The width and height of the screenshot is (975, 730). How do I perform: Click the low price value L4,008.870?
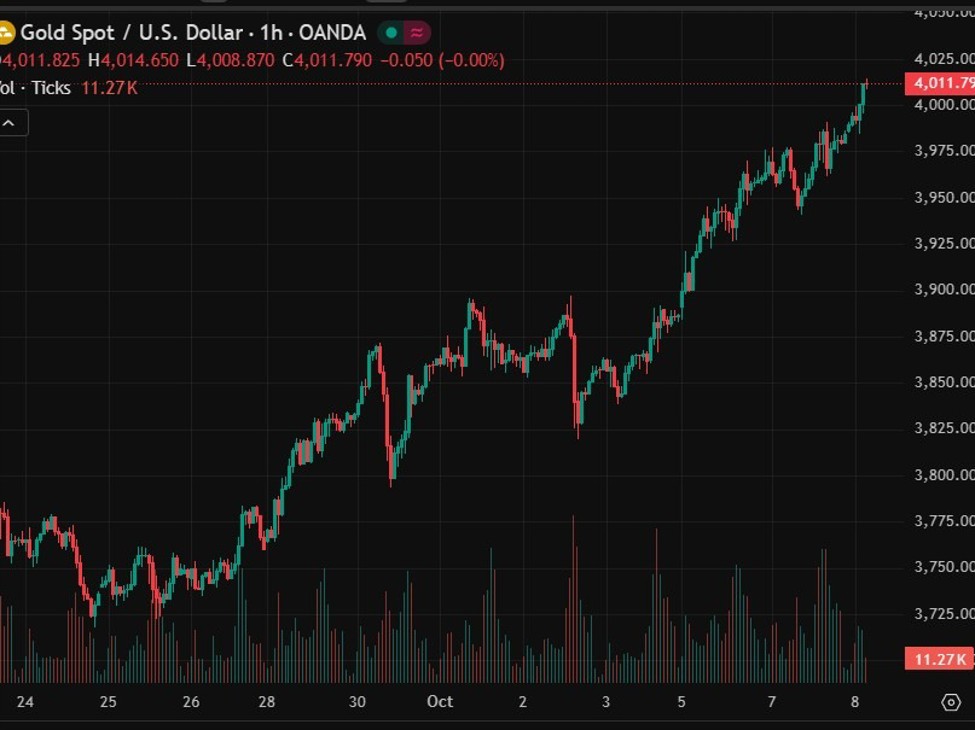(230, 61)
